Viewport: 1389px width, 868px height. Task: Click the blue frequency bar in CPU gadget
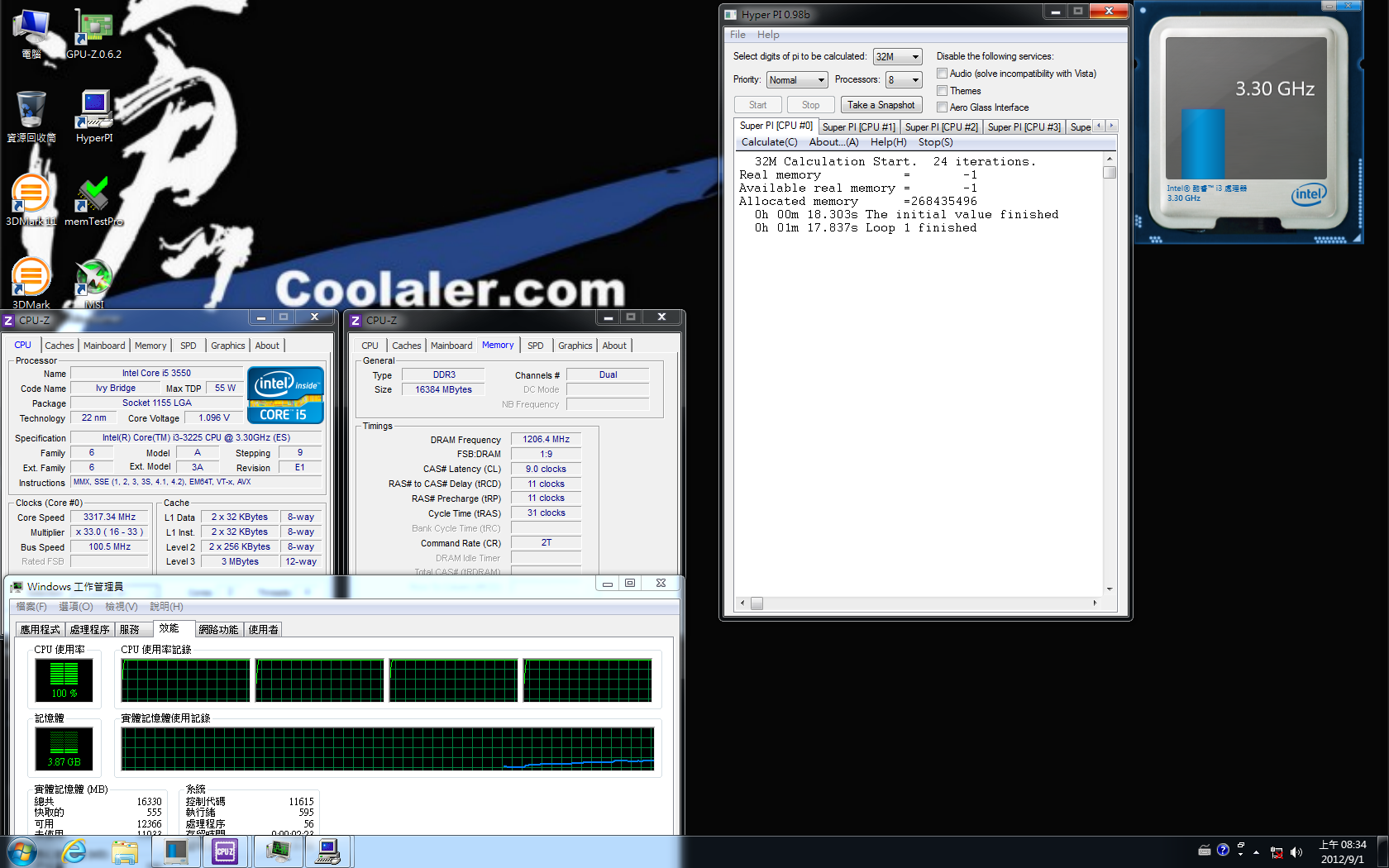pos(1203,144)
